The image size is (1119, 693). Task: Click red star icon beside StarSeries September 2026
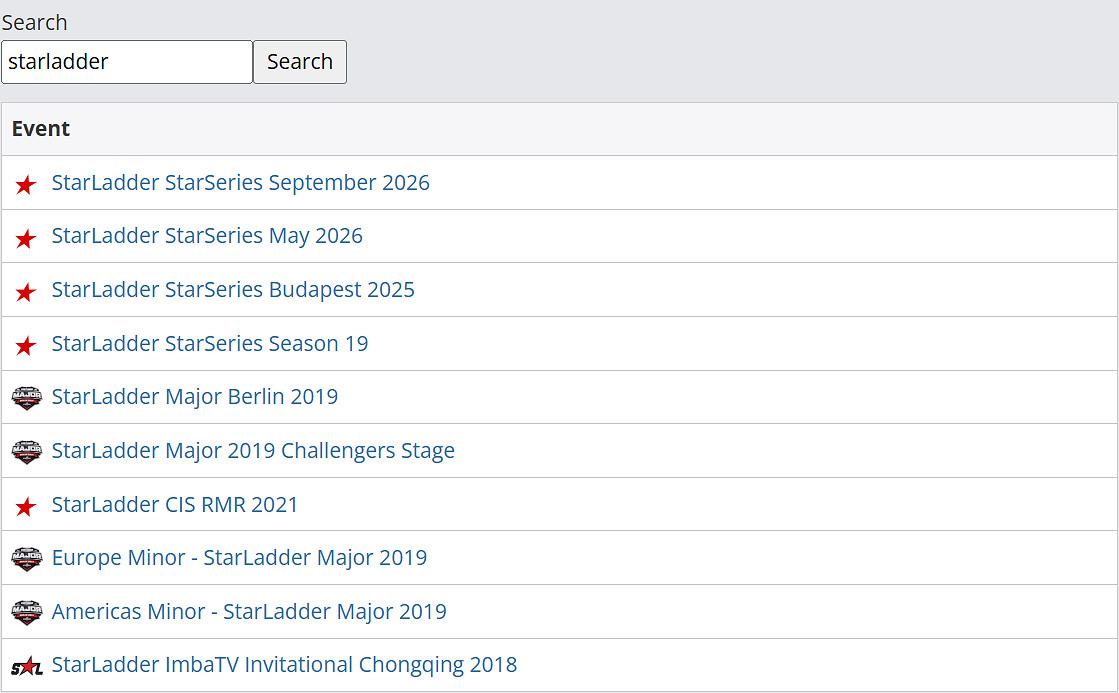[x=26, y=184]
